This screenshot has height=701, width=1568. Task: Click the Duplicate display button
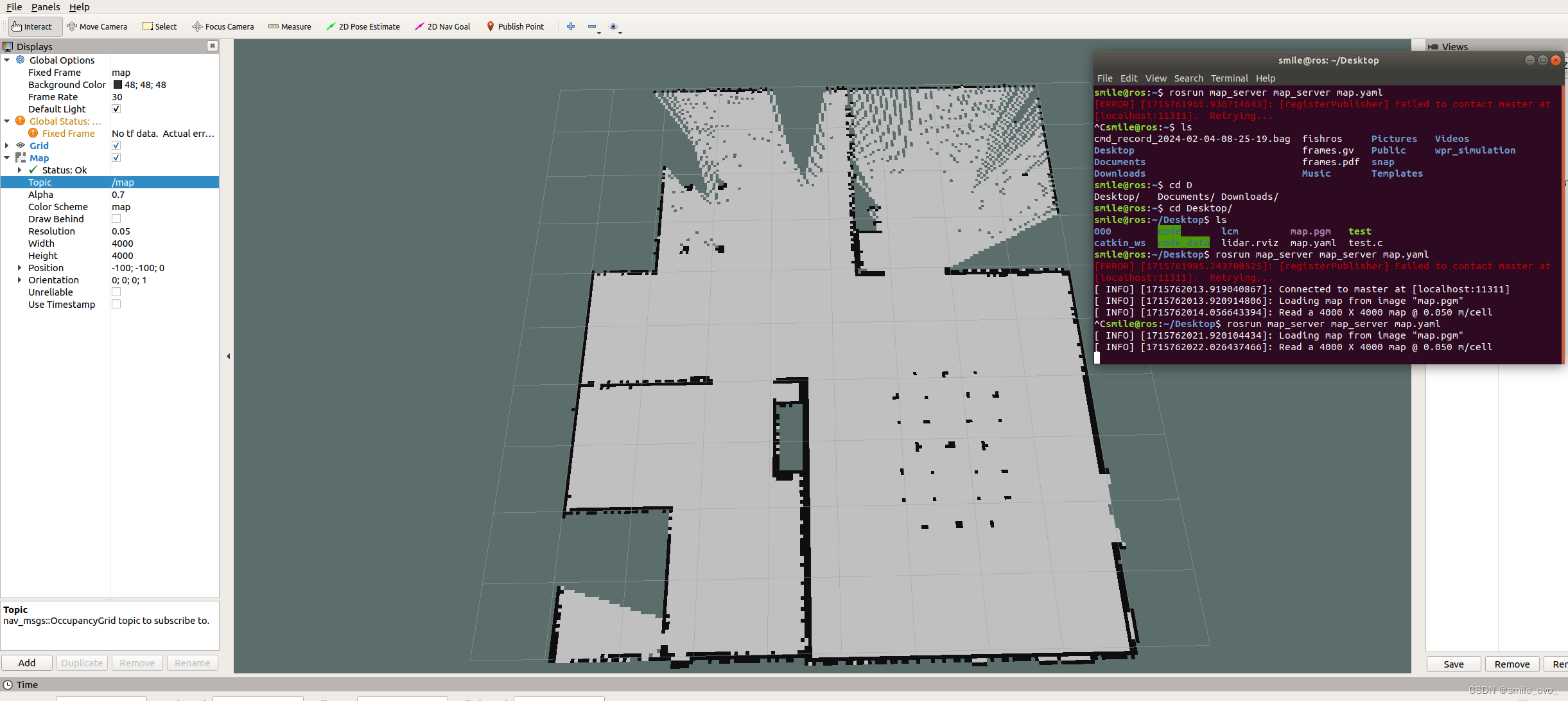[82, 662]
